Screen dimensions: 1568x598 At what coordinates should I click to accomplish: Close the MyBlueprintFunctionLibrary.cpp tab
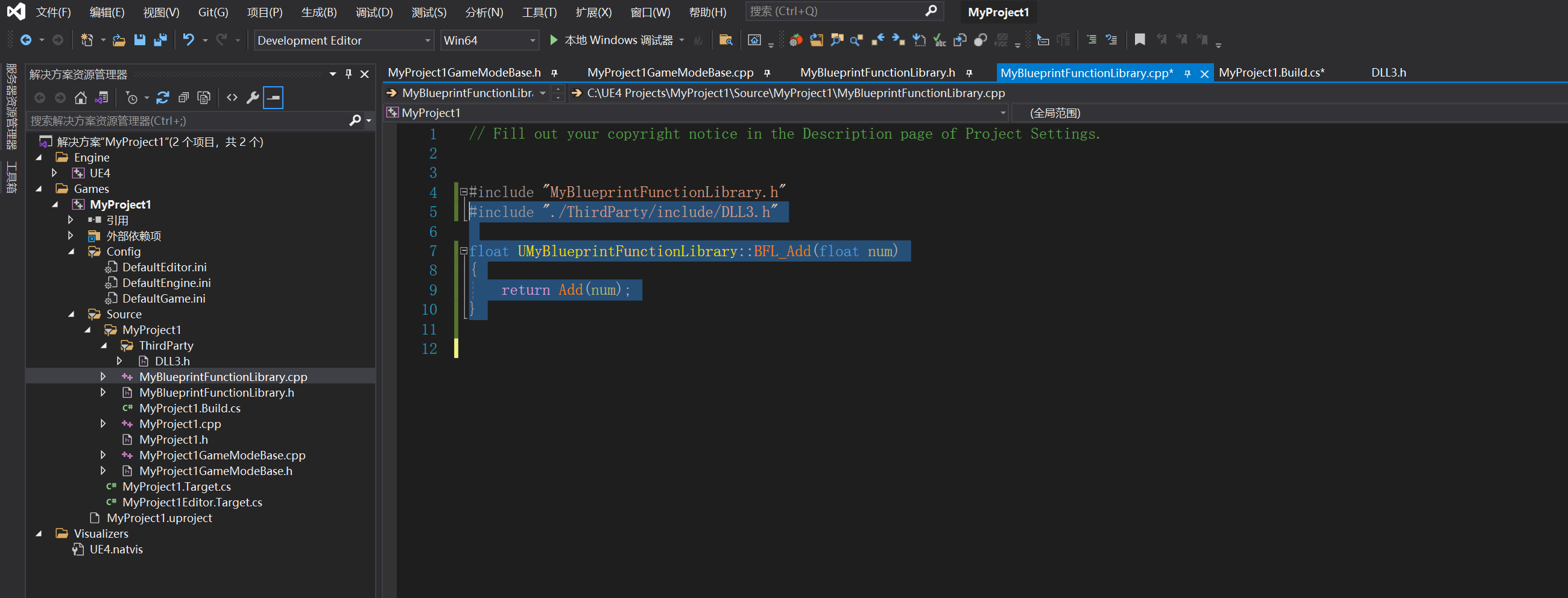(1204, 74)
